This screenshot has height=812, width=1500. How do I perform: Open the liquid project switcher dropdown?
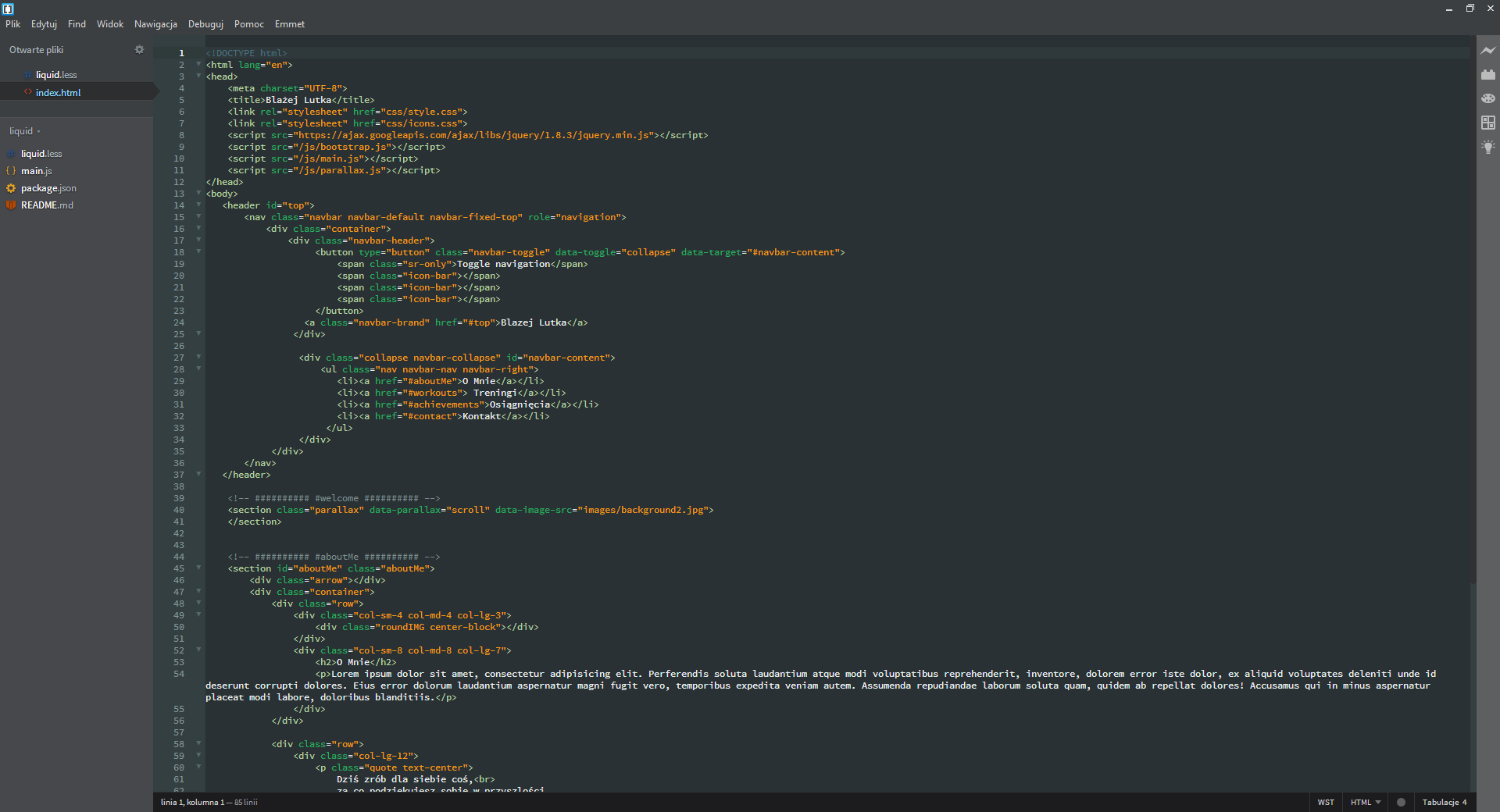point(25,130)
